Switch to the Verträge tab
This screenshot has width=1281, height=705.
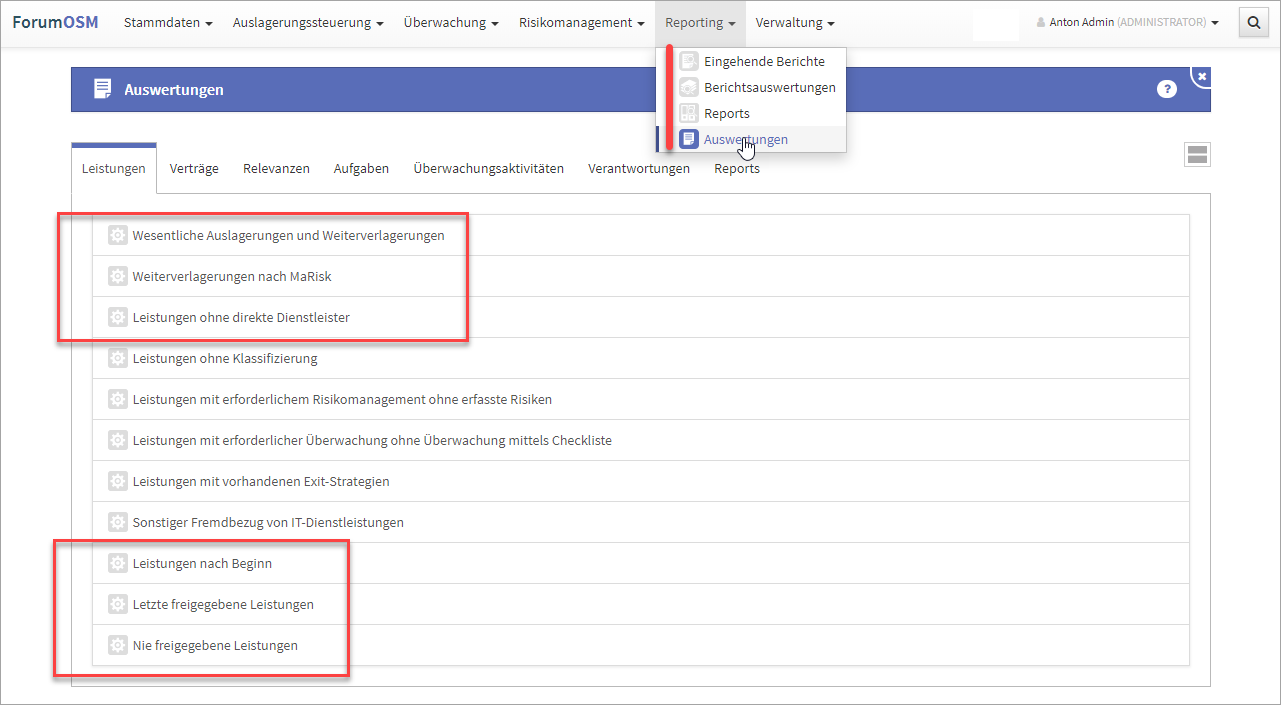point(194,169)
